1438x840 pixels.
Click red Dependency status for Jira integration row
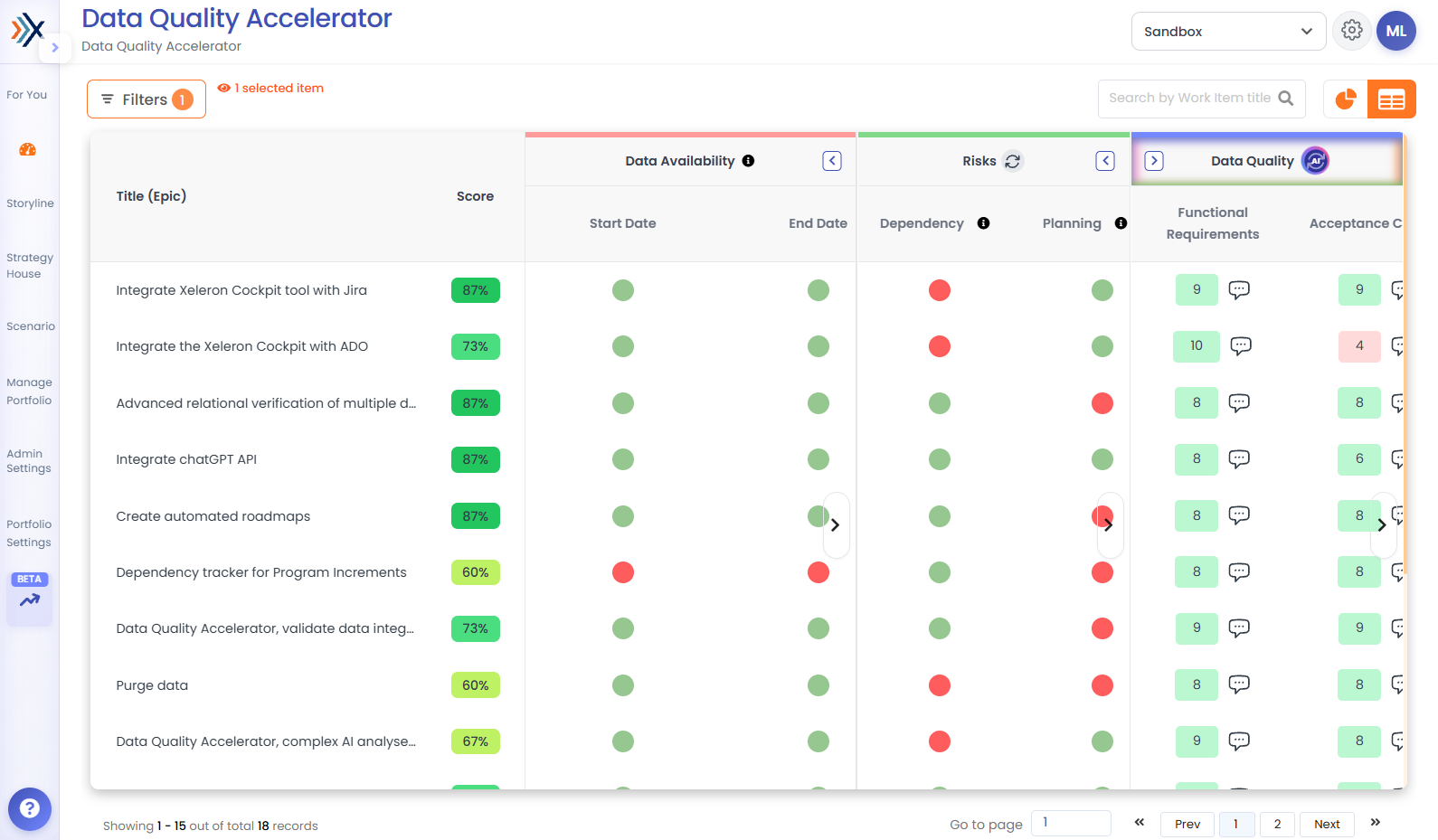tap(940, 290)
